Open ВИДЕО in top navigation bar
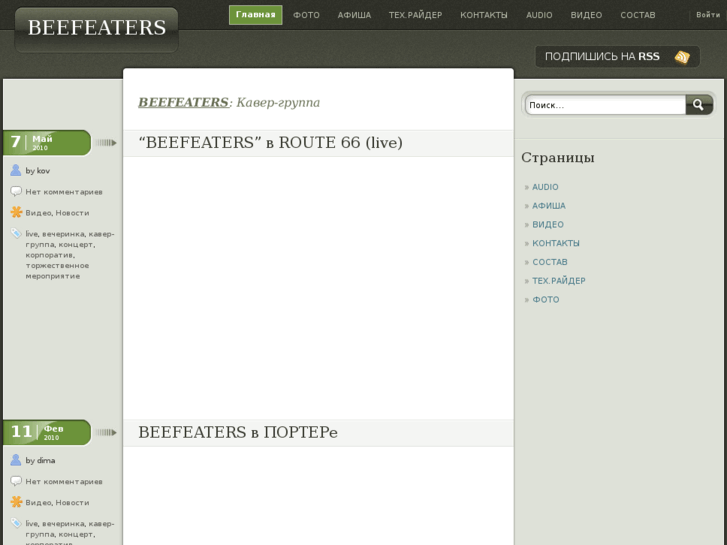The image size is (727, 545). pos(586,15)
